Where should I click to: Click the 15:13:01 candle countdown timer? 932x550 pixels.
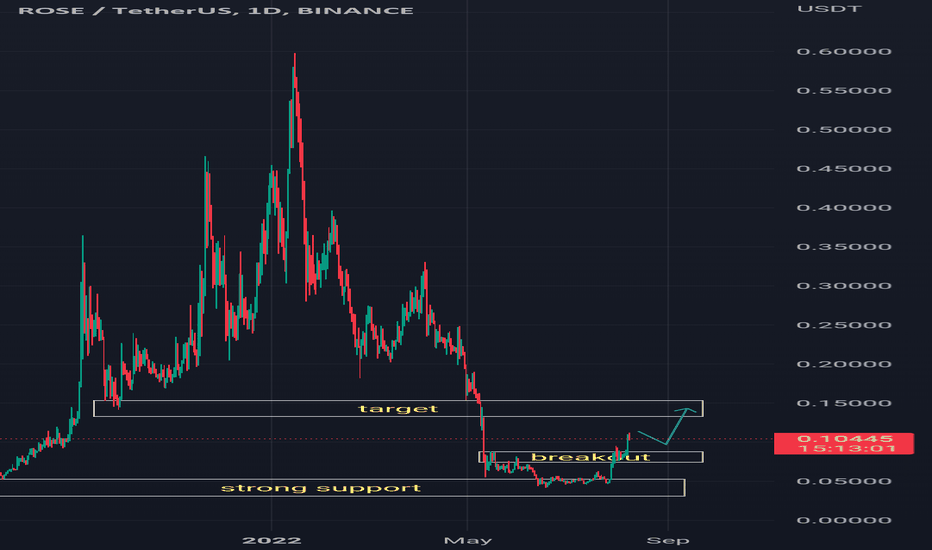[847, 448]
